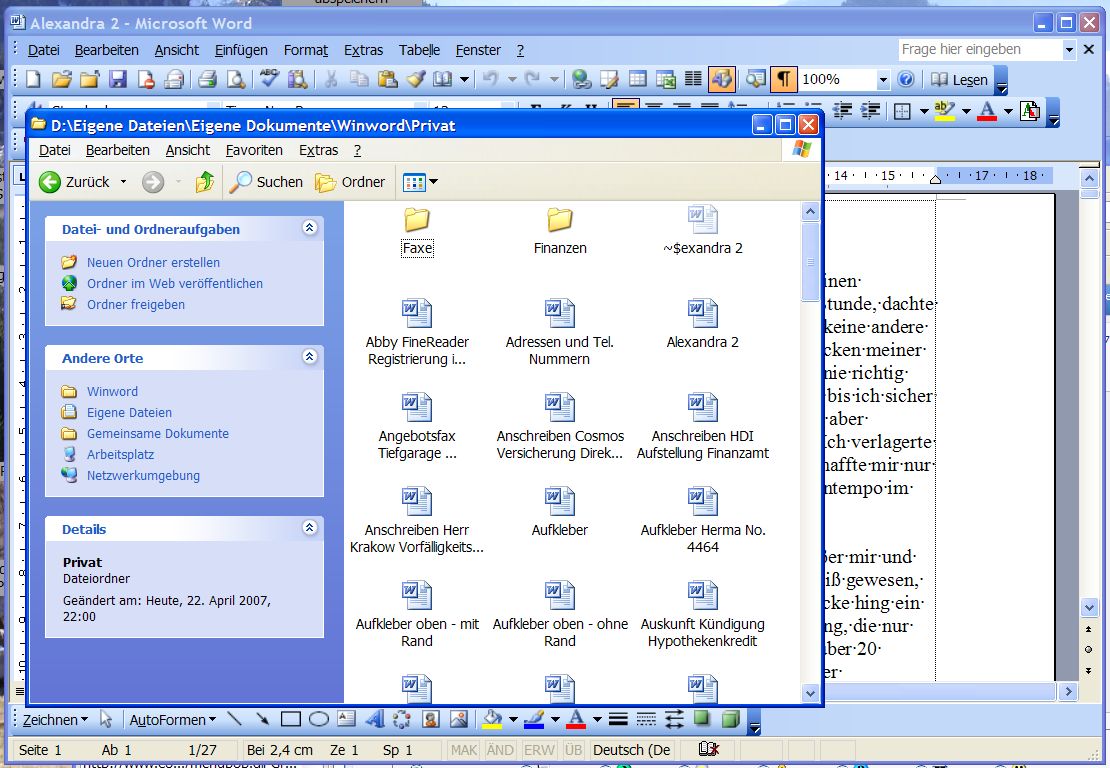Screen dimensions: 1110x768
Task: Select the Rectangle drawing tool
Action: pyautogui.click(x=290, y=719)
